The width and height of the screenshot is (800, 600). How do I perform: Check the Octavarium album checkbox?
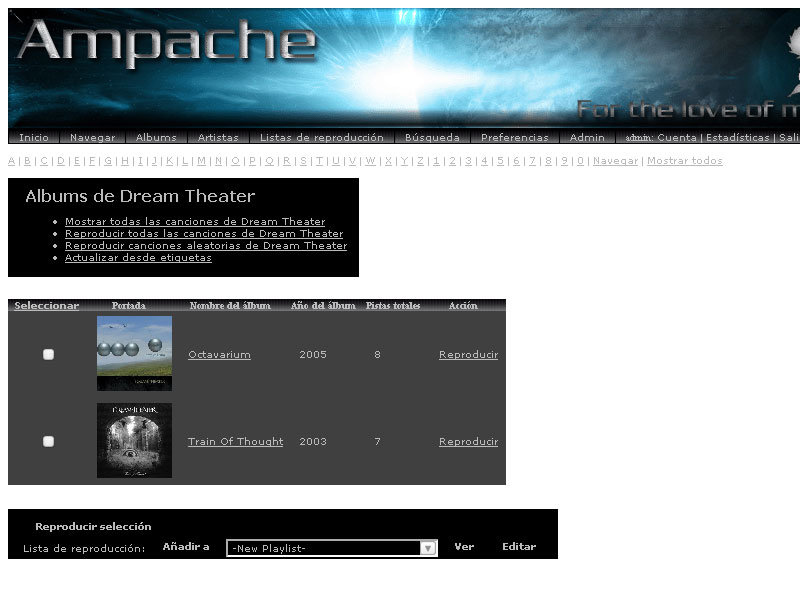pyautogui.click(x=48, y=354)
